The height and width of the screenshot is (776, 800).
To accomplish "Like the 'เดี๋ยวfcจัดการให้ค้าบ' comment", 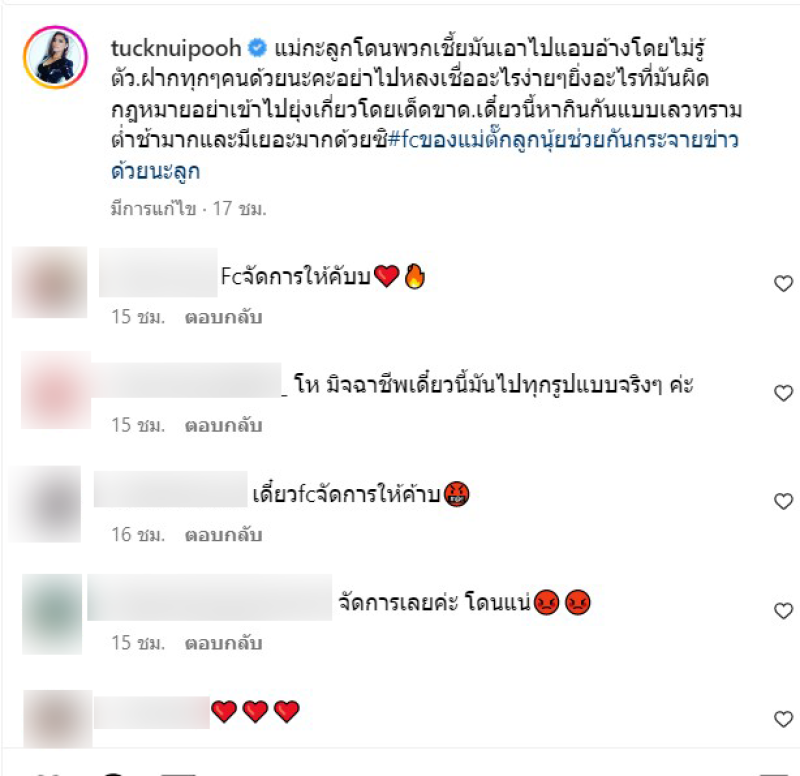I will click(x=783, y=502).
